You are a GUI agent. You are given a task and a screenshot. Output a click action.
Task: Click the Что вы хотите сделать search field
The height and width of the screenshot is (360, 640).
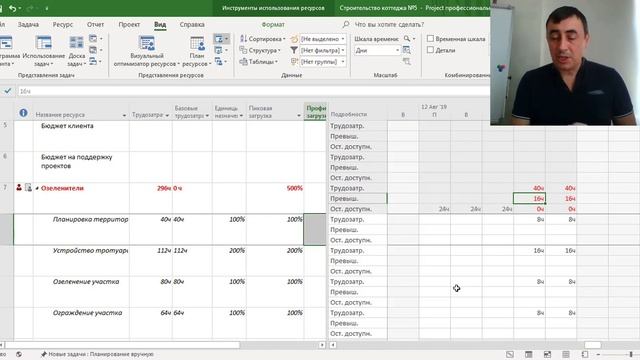coord(389,24)
